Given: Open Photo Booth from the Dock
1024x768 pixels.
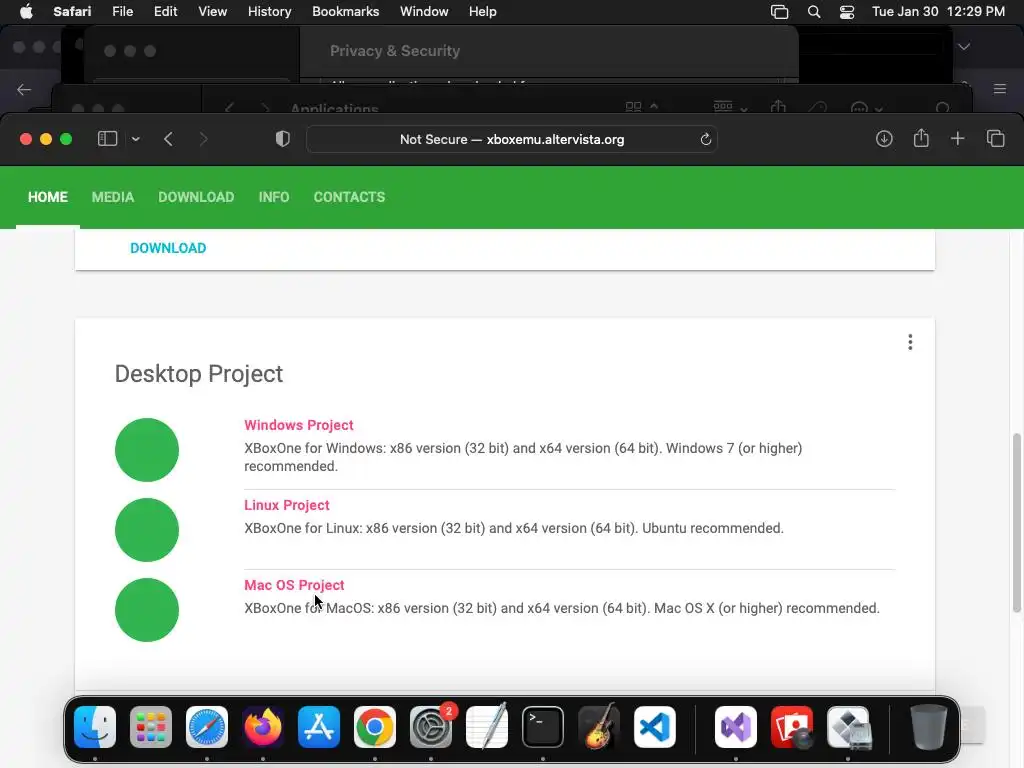Looking at the screenshot, I should [792, 727].
